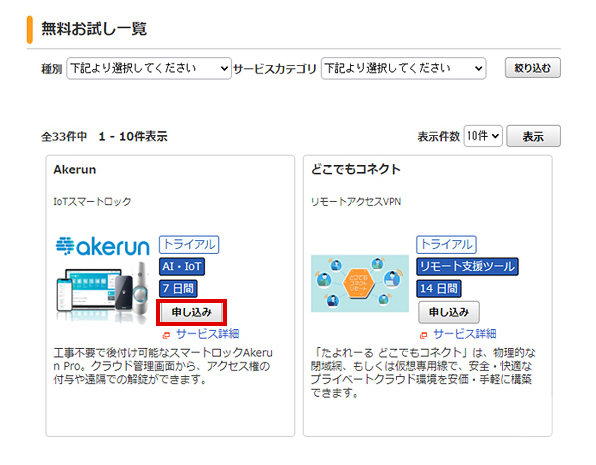Click external link icon beside Akerun サービス詳細

click(x=166, y=335)
